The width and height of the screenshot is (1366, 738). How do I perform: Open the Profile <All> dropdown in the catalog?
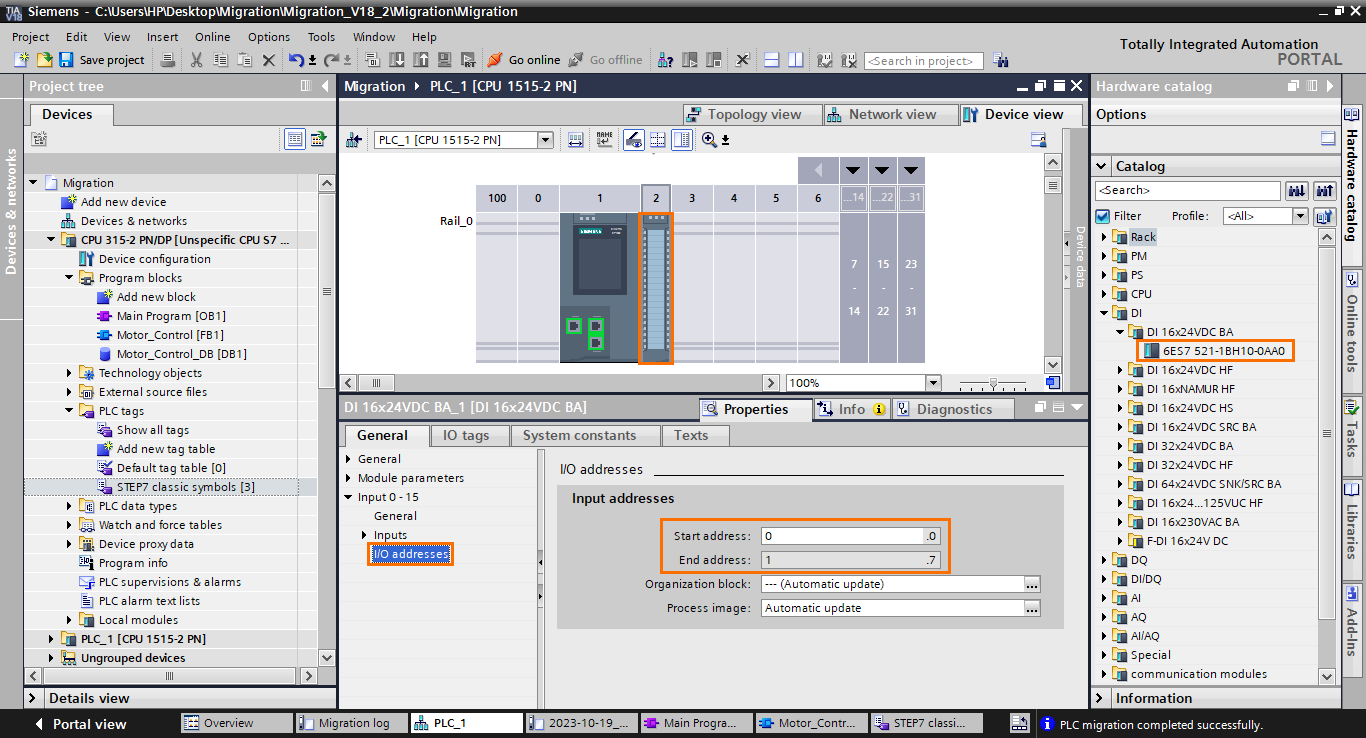coord(1300,215)
